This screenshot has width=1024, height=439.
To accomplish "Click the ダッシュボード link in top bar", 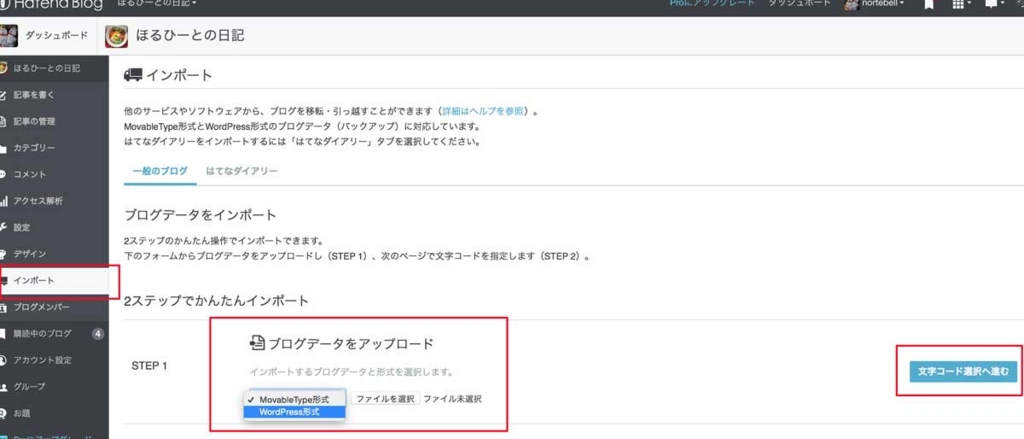I will coord(799,4).
